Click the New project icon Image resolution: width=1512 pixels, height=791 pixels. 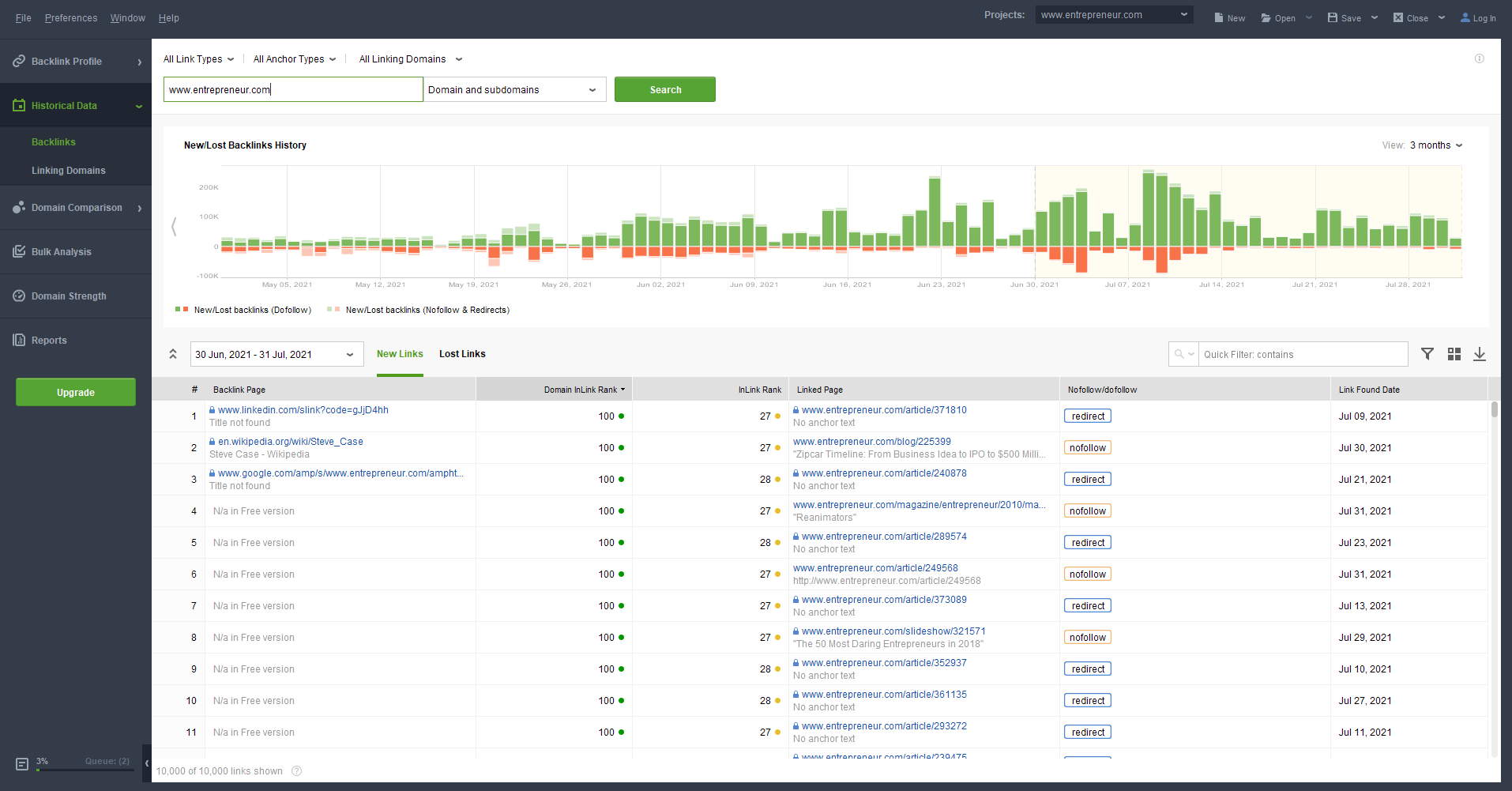tap(1219, 17)
